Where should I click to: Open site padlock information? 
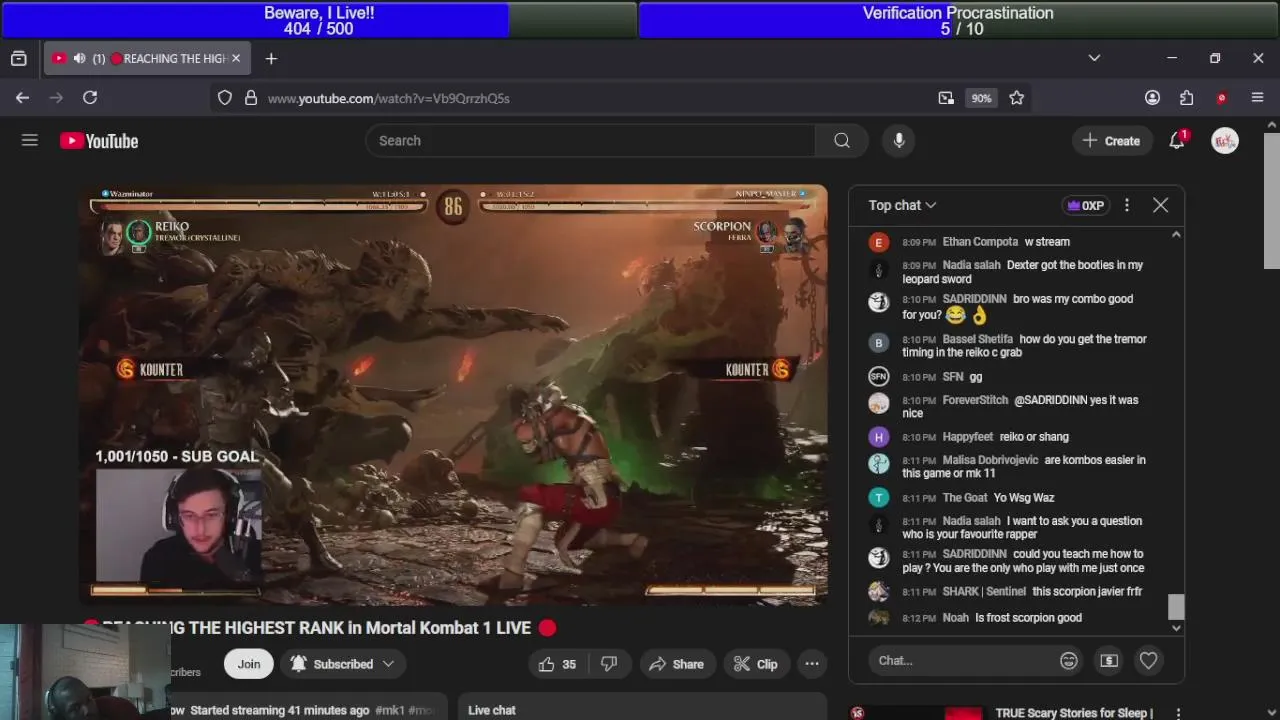tap(251, 98)
